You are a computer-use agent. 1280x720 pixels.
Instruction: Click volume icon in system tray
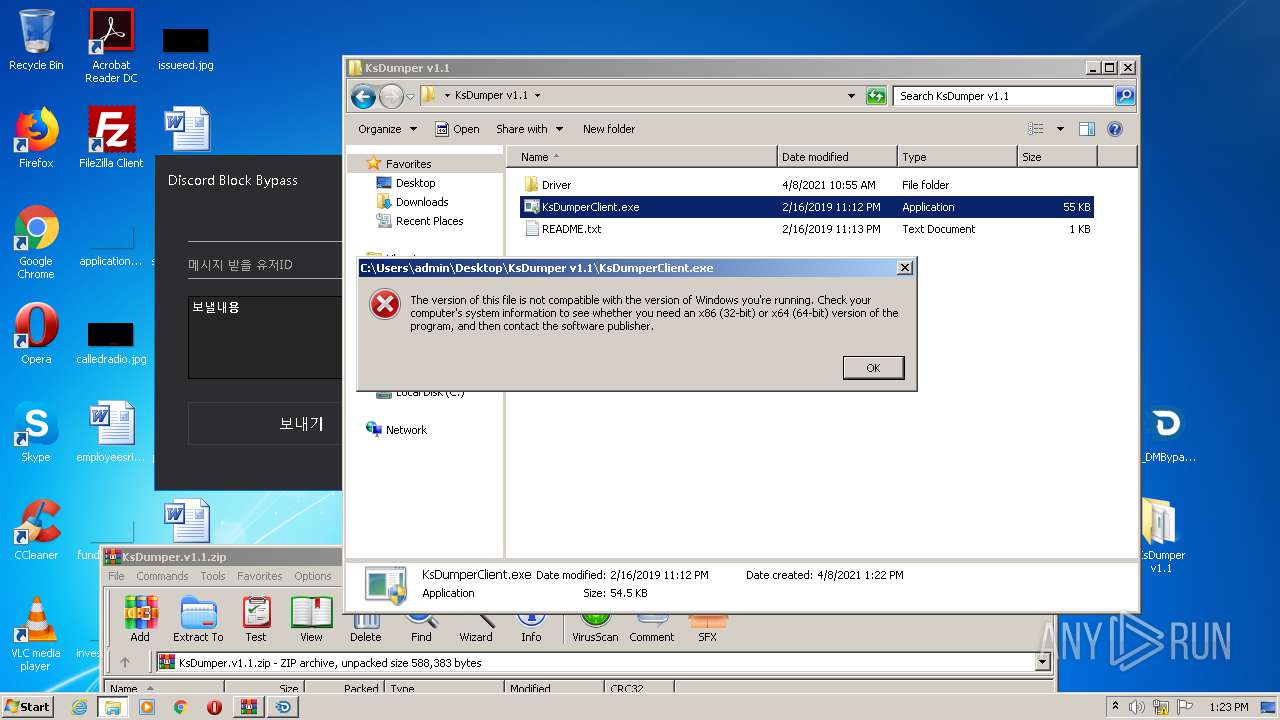(x=1137, y=707)
